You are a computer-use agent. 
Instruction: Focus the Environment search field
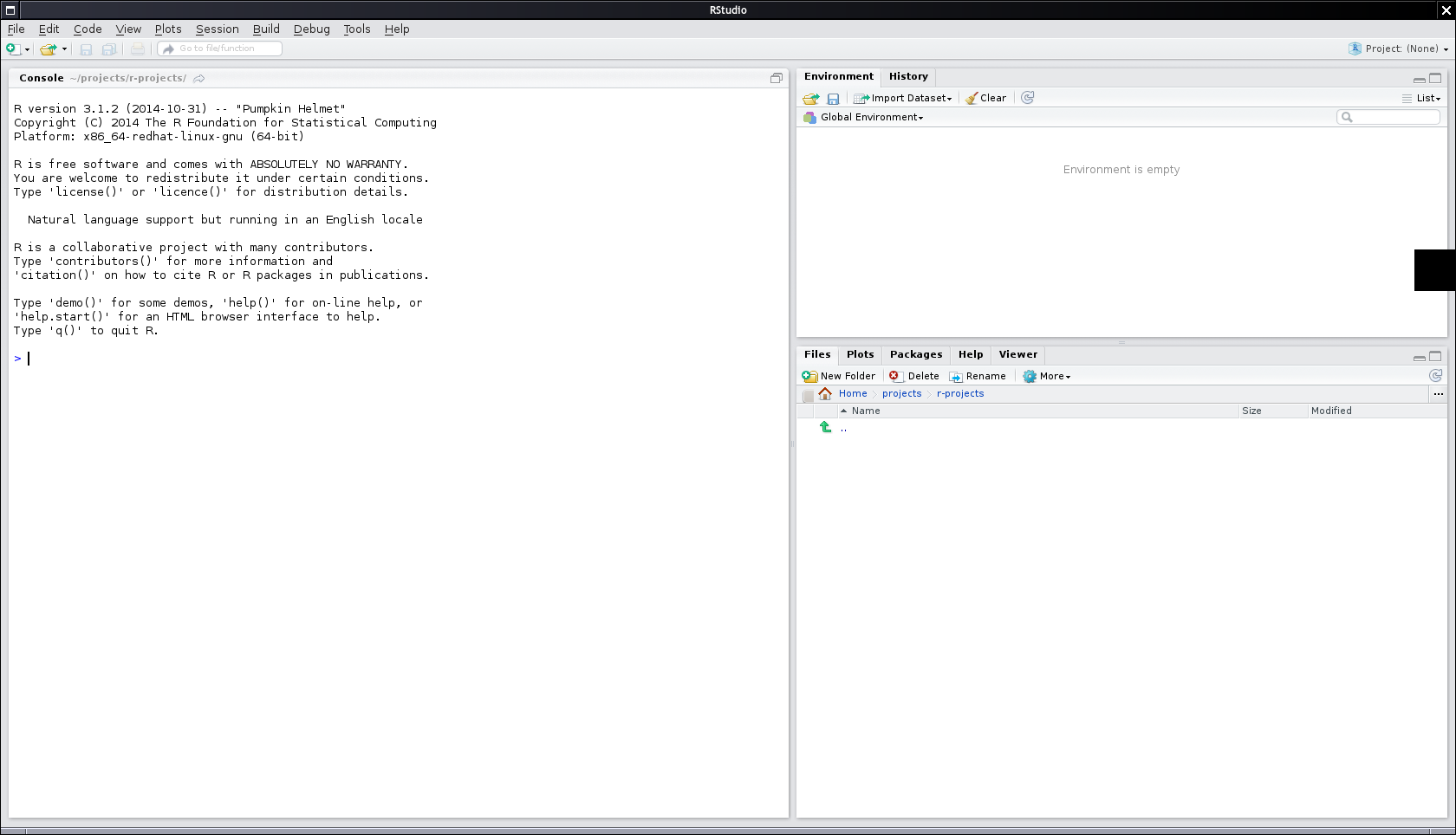tap(1388, 117)
